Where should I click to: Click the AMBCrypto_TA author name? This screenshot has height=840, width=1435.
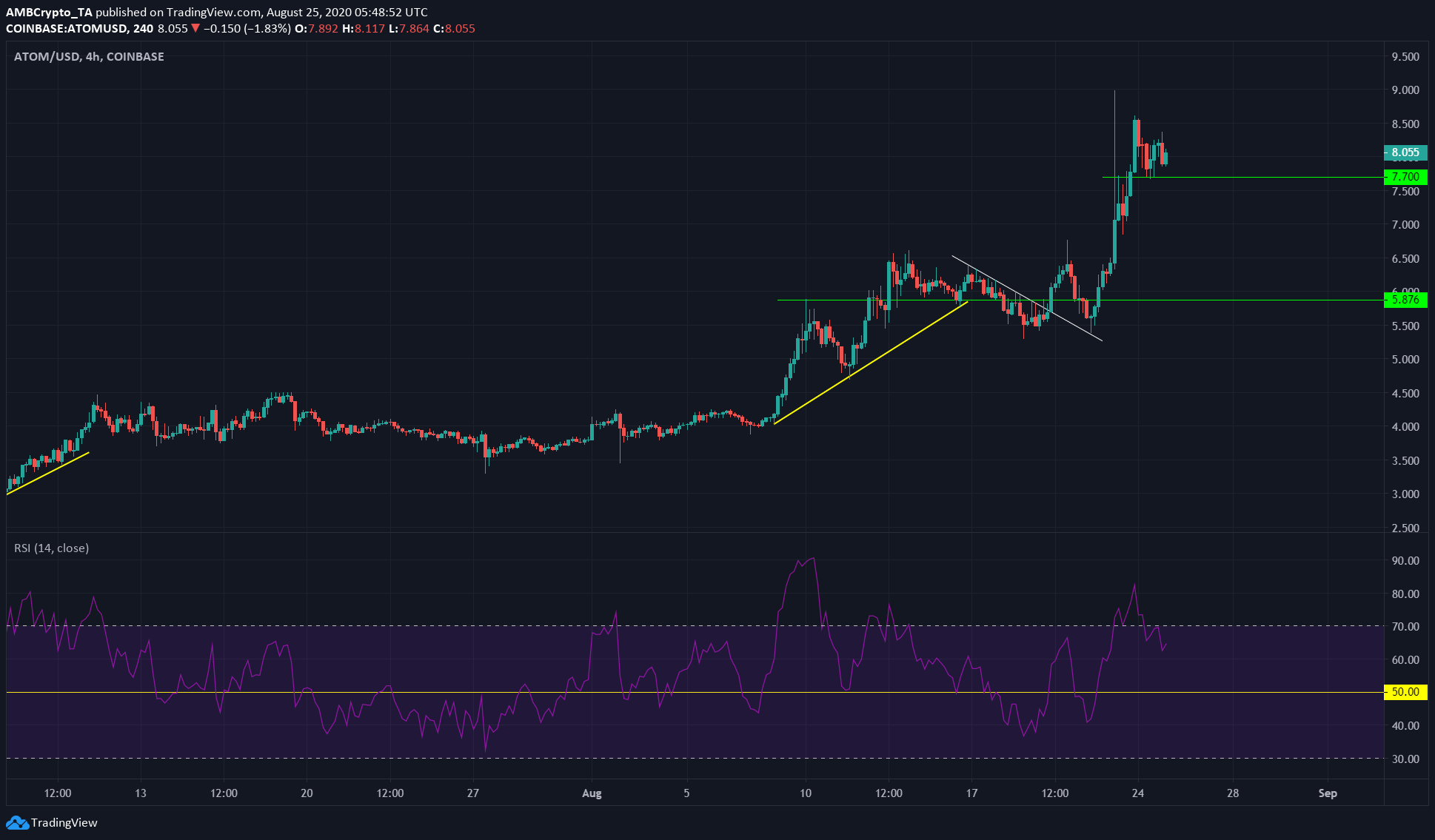point(49,12)
